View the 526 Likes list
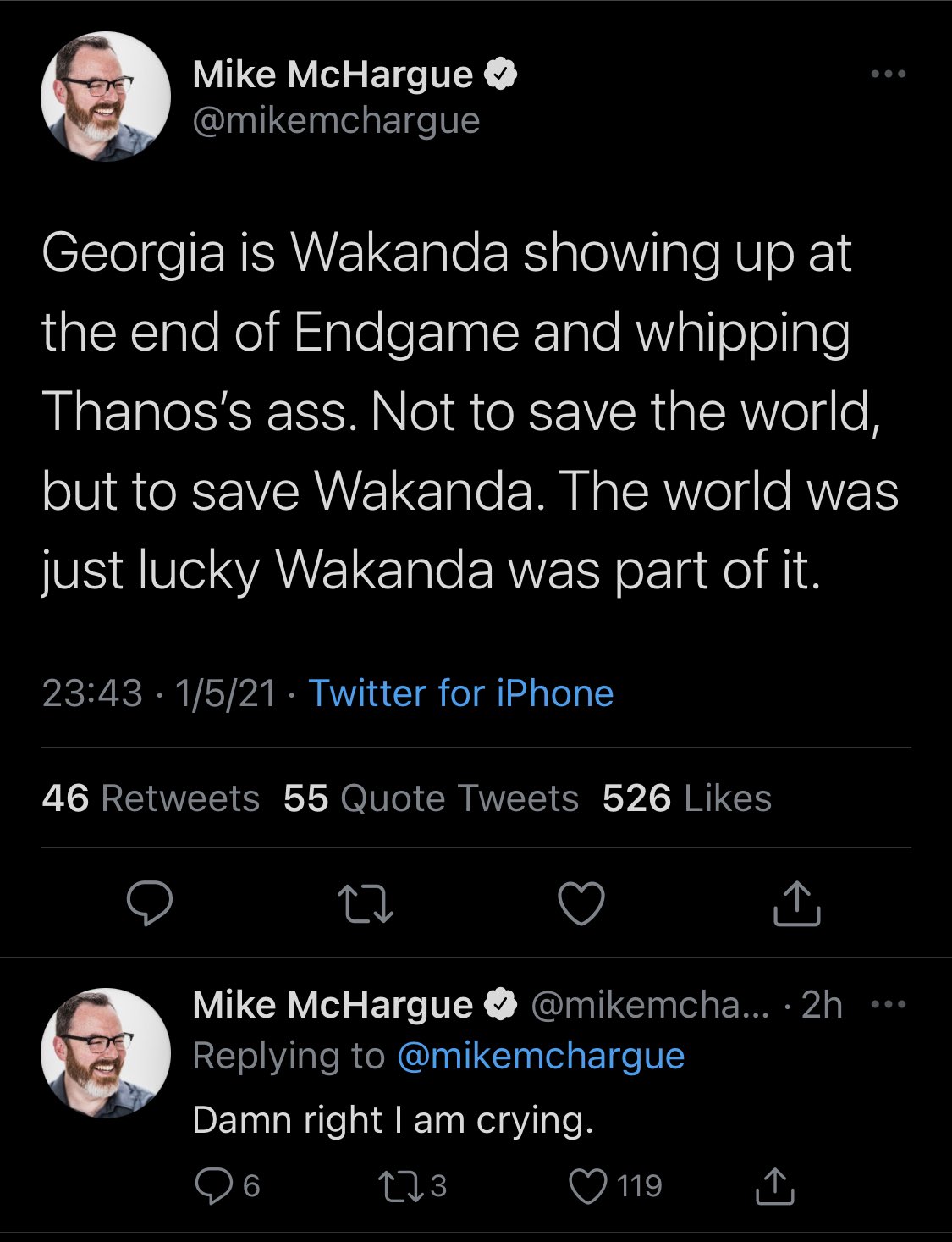952x1242 pixels. click(687, 798)
